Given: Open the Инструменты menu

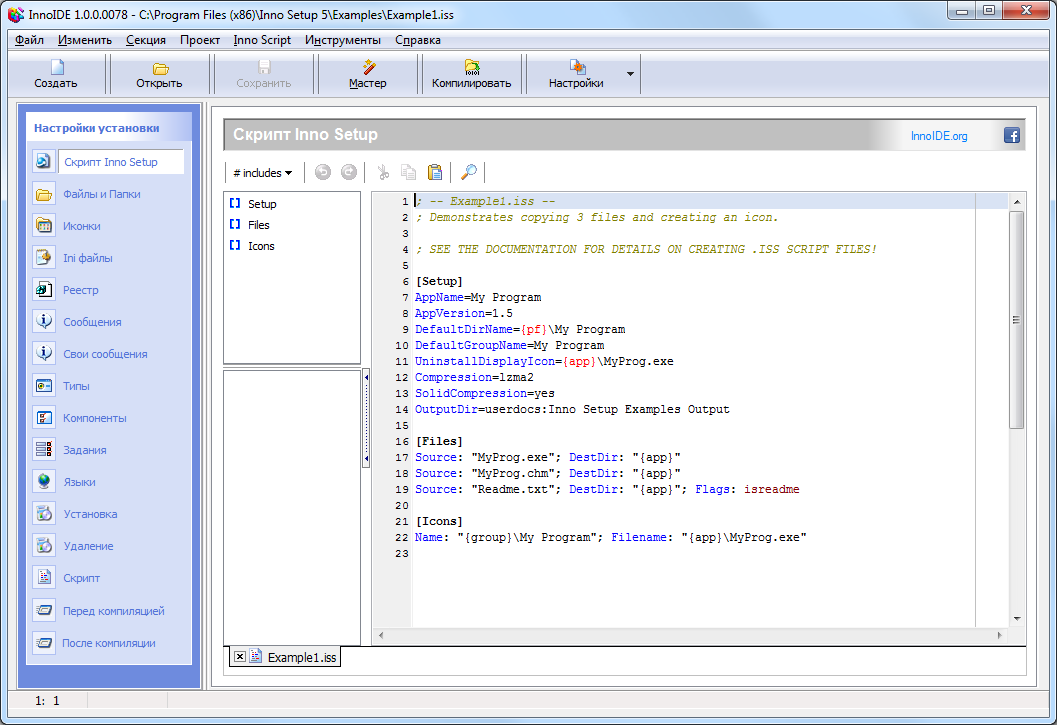Looking at the screenshot, I should click(x=342, y=40).
